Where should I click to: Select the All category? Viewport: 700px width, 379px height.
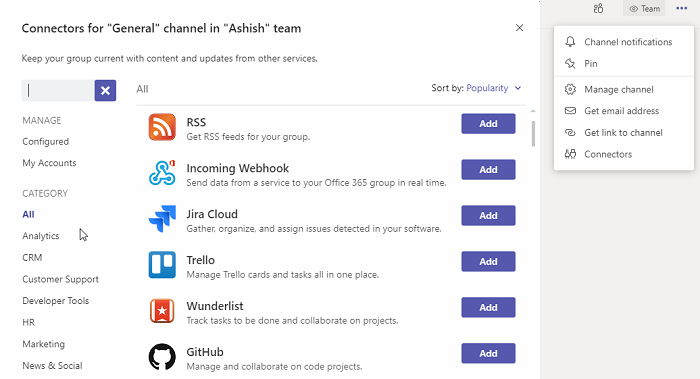(28, 214)
